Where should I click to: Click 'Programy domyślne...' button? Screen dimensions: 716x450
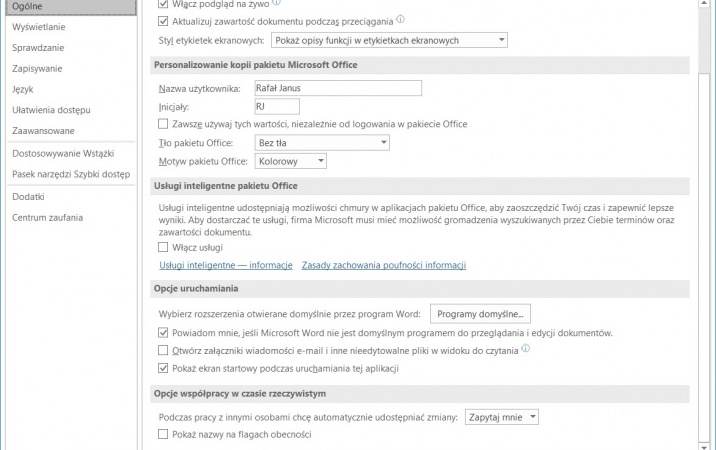[x=480, y=314]
